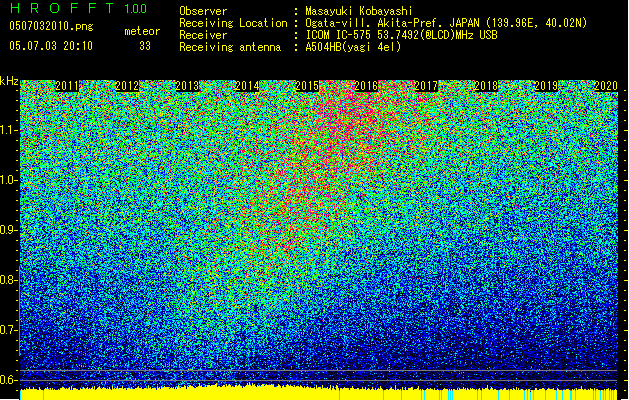Click the 0.6 kHz axis label

tap(8, 380)
